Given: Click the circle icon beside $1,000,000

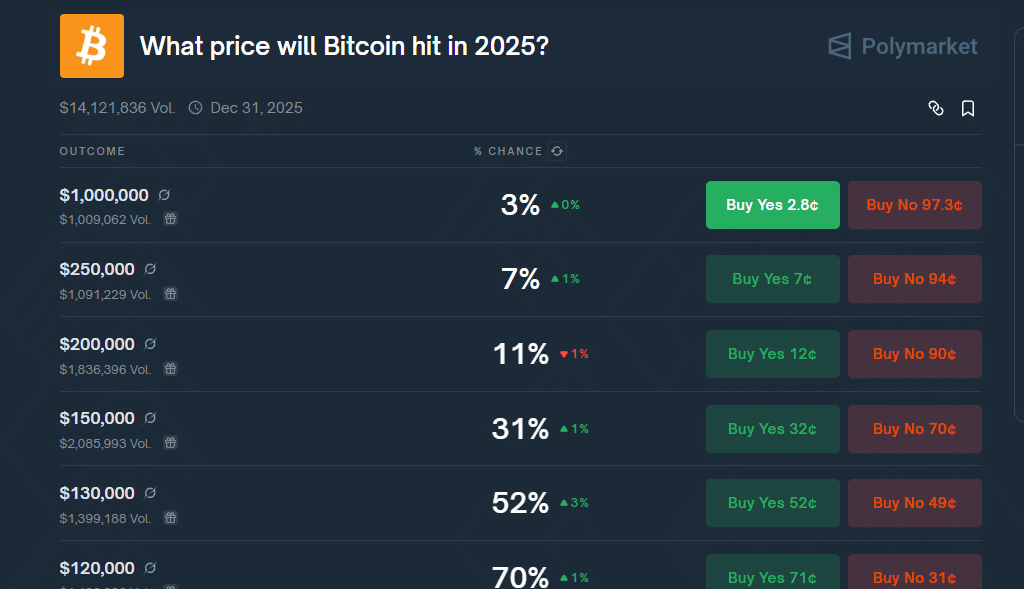Looking at the screenshot, I should (x=164, y=195).
